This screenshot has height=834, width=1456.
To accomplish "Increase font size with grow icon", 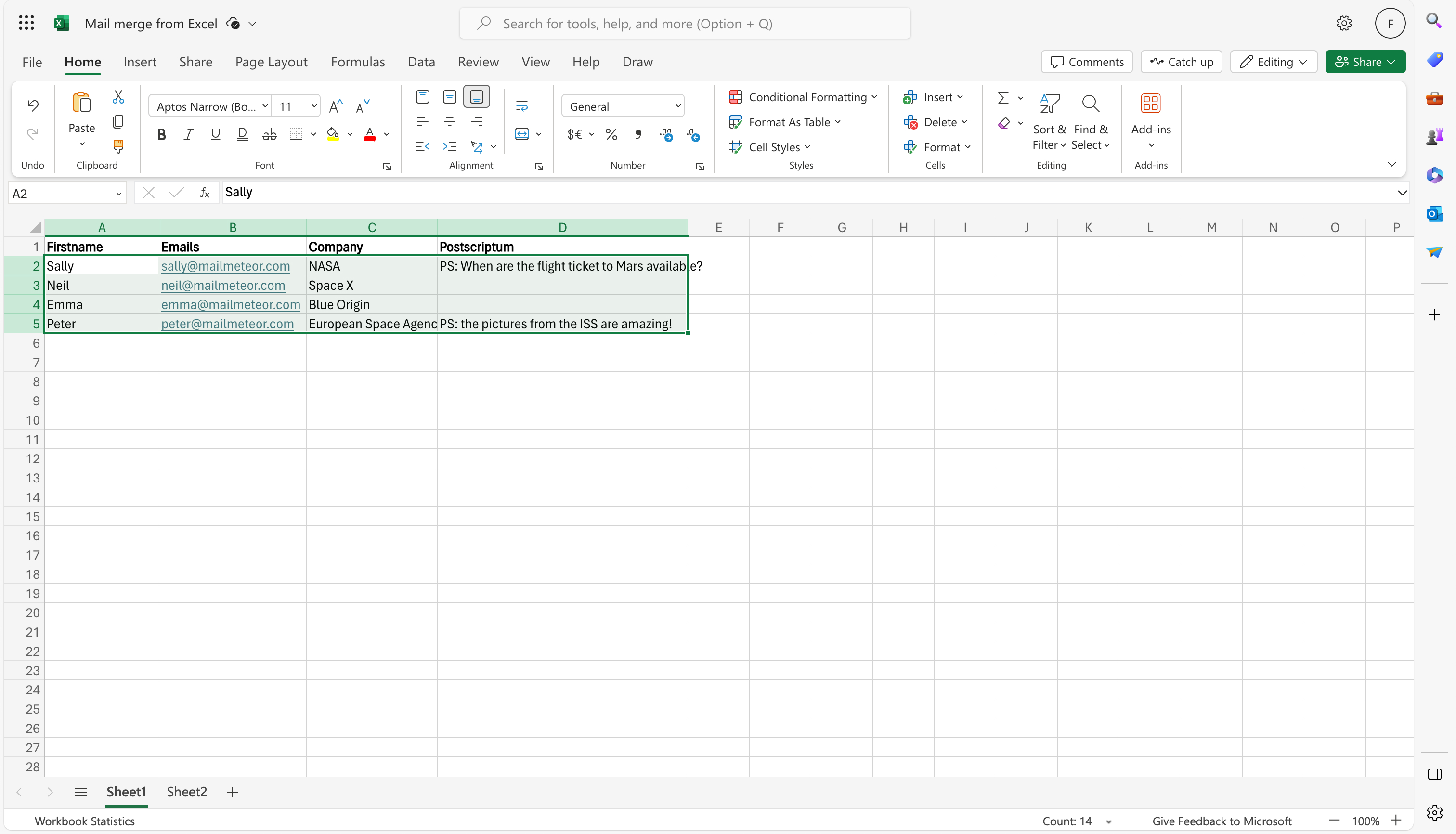I will pos(336,106).
